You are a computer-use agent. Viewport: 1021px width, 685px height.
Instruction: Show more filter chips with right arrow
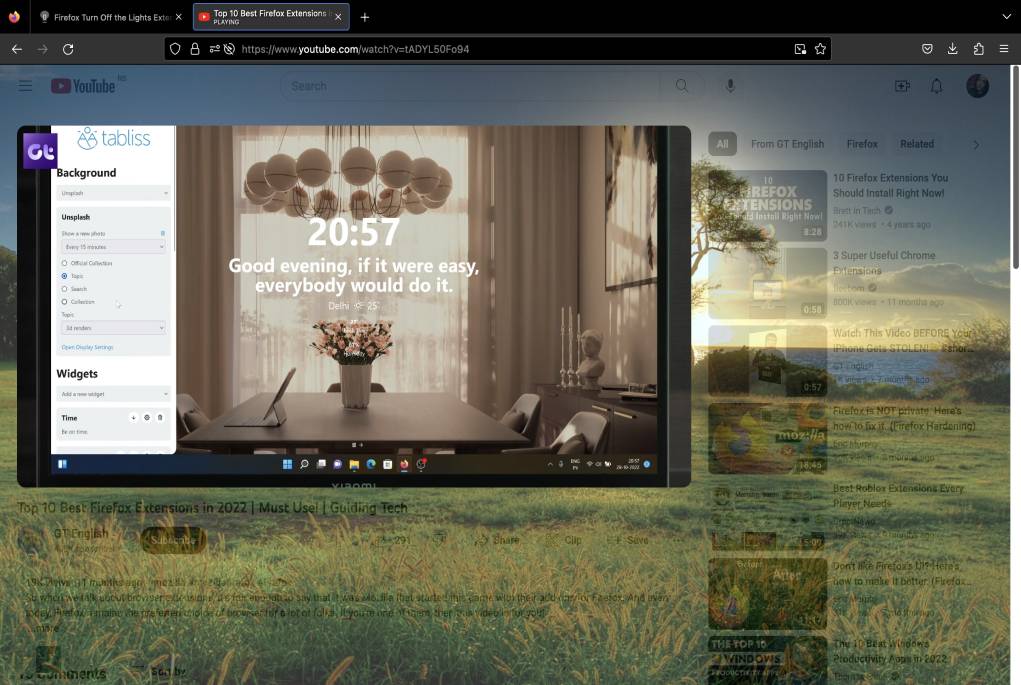point(976,145)
